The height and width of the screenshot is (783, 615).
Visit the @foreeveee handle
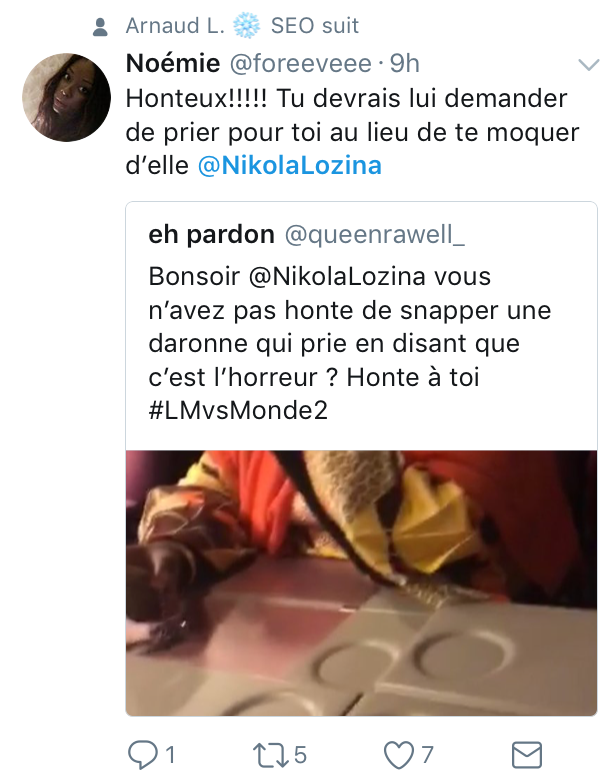(x=301, y=63)
